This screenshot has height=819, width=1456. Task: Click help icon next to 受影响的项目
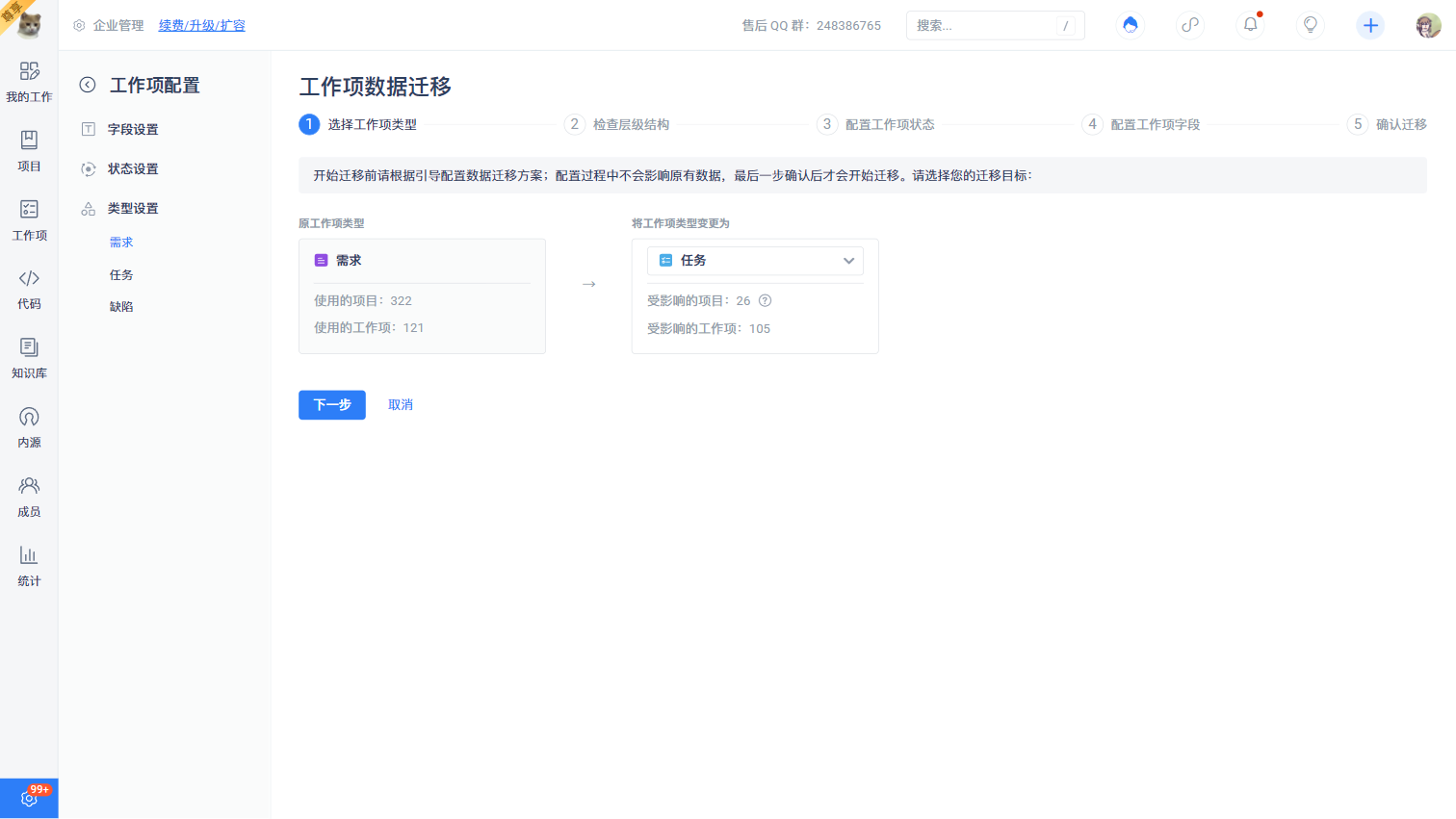pos(766,301)
